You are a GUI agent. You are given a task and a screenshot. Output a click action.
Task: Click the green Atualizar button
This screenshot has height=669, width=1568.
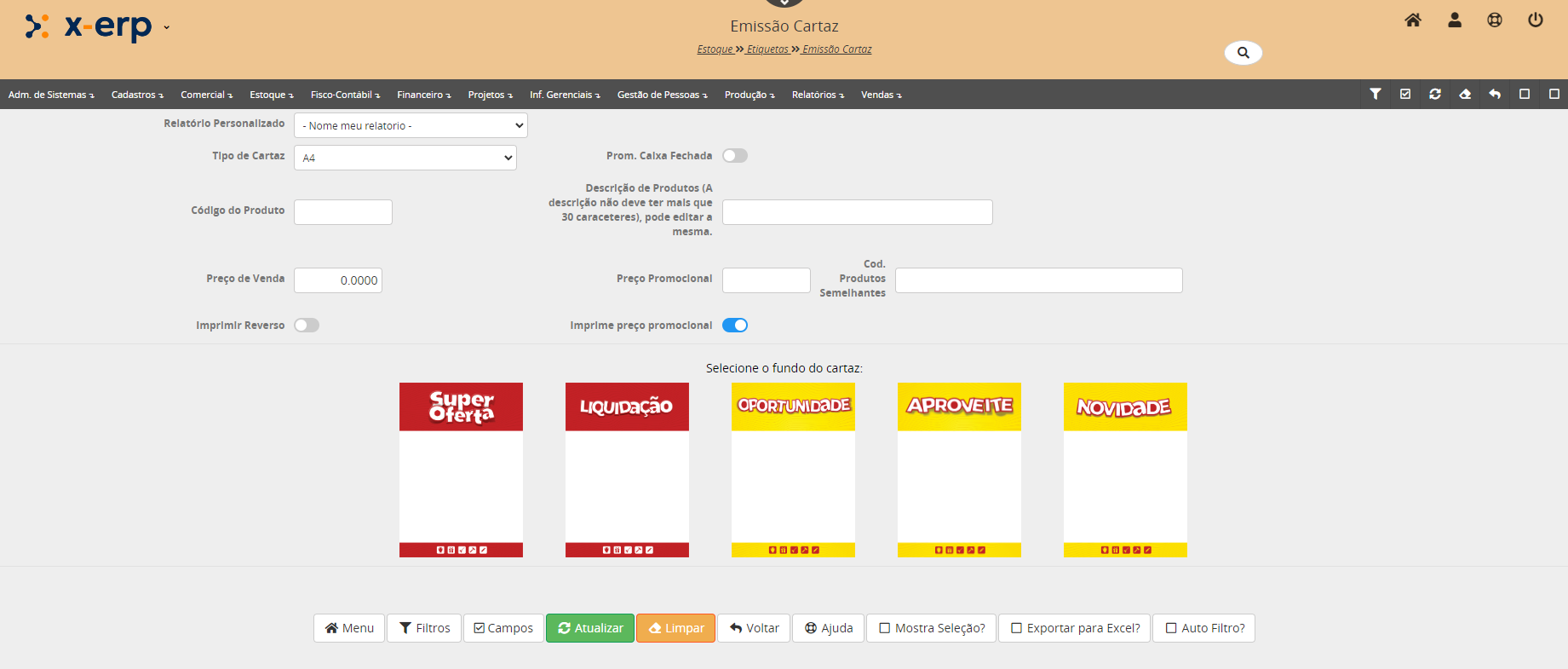pyautogui.click(x=590, y=628)
